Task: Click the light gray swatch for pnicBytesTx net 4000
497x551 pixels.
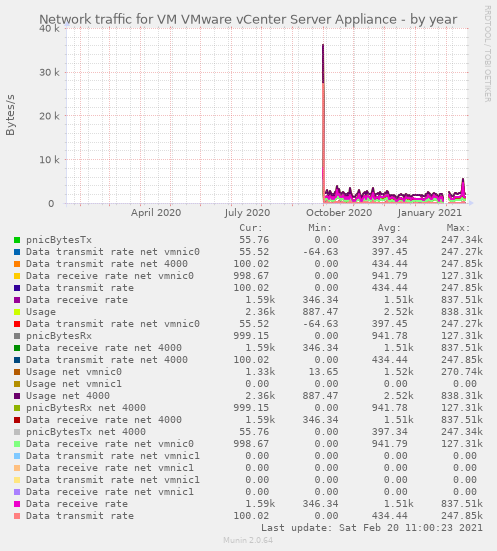Action: pyautogui.click(x=17, y=432)
